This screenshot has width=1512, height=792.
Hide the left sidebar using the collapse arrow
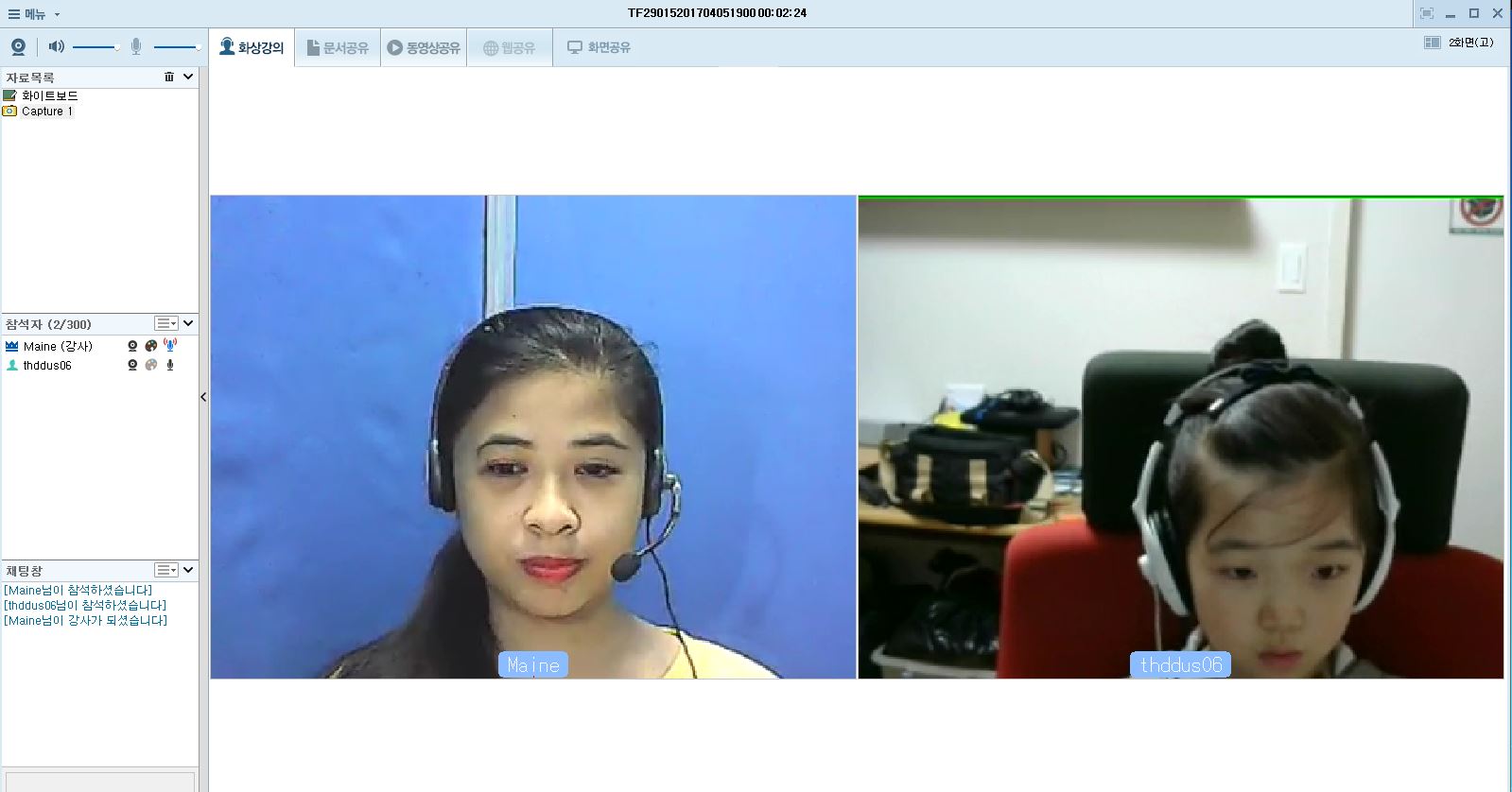tap(203, 397)
